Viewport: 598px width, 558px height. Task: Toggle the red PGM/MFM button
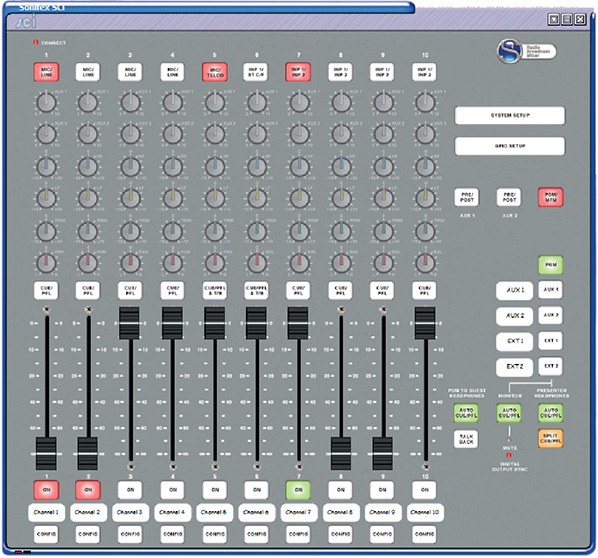[551, 197]
